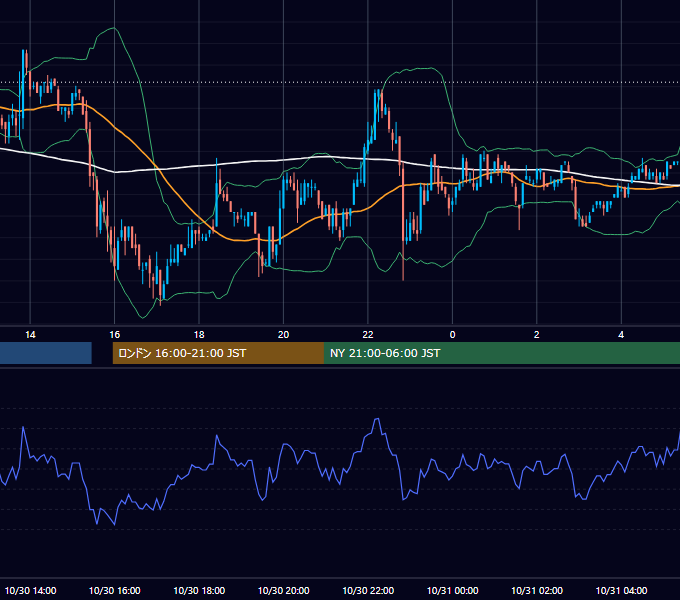This screenshot has height=600, width=680.
Task: Click the 10/31 00:00 date label
Action: click(452, 590)
